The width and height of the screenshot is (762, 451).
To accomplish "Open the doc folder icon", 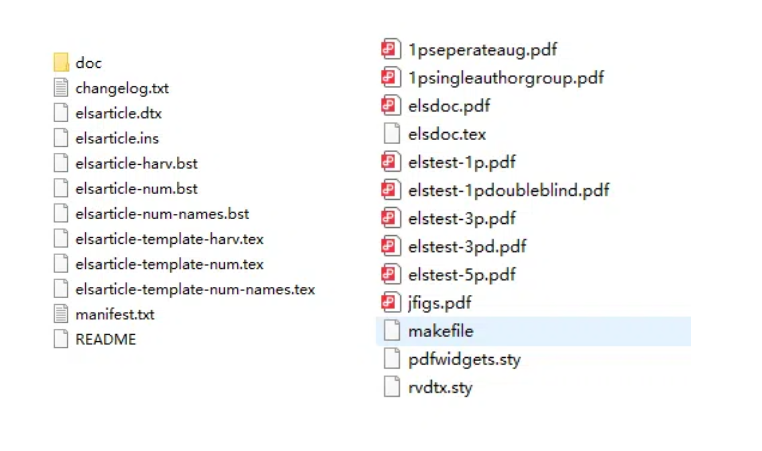I will [61, 63].
